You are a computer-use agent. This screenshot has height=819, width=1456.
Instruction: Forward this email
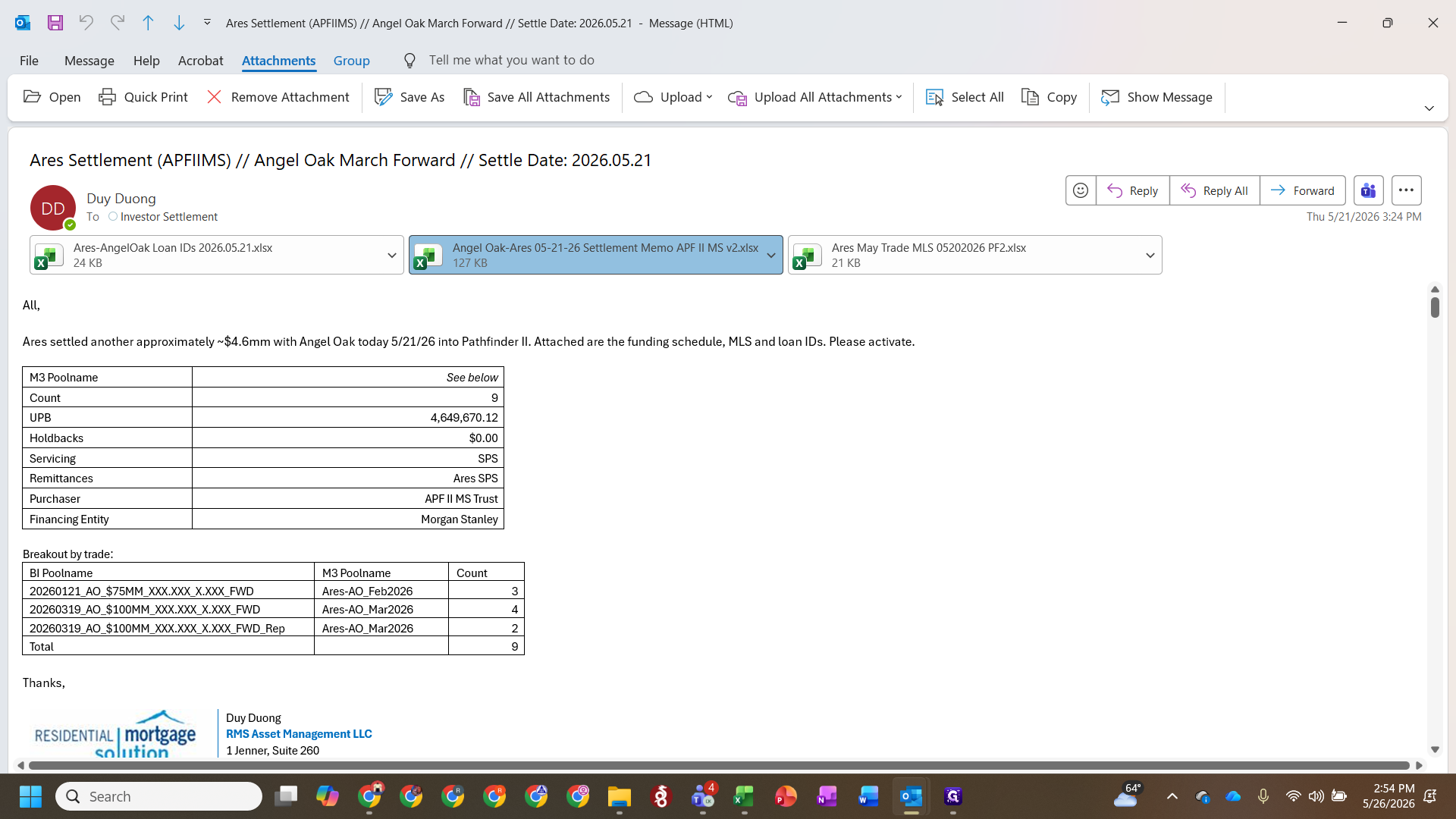pos(1303,190)
